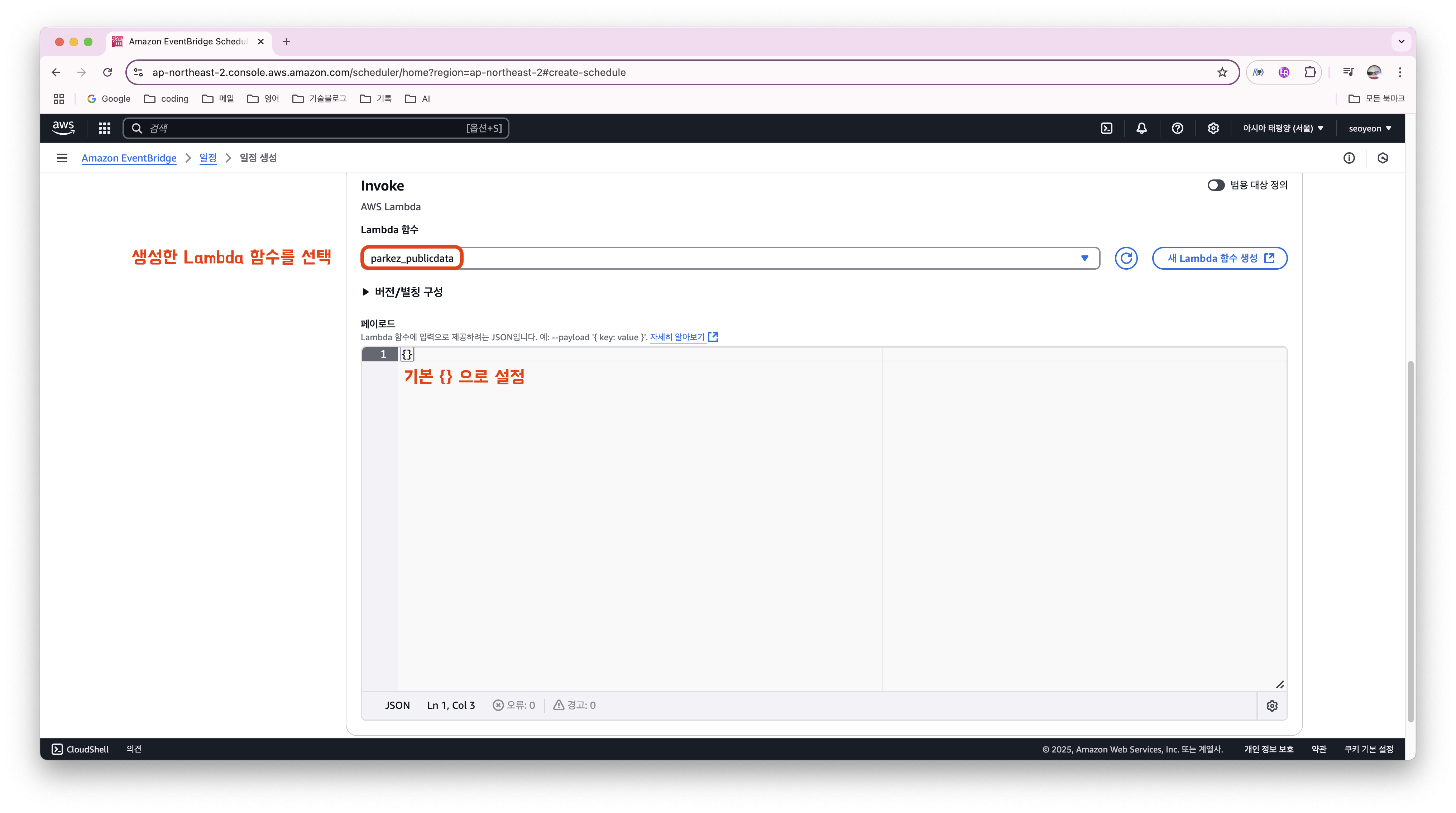Close the EventBridge browser tab
Image resolution: width=1456 pixels, height=813 pixels.
click(260, 41)
